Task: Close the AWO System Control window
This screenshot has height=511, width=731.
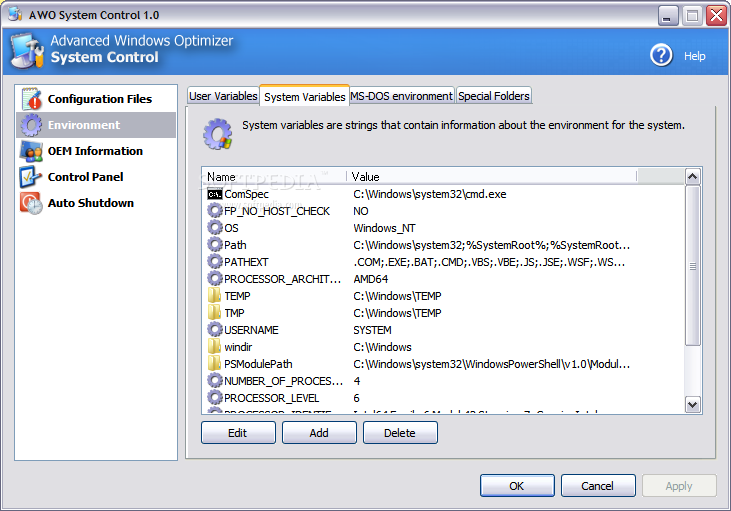Action: (717, 16)
